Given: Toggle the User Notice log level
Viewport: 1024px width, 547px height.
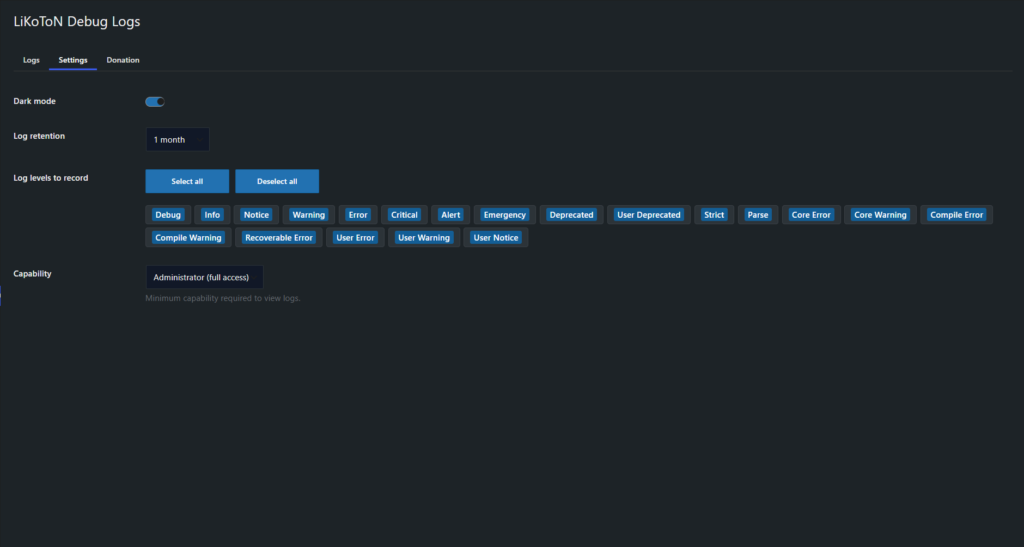Looking at the screenshot, I should tap(496, 238).
